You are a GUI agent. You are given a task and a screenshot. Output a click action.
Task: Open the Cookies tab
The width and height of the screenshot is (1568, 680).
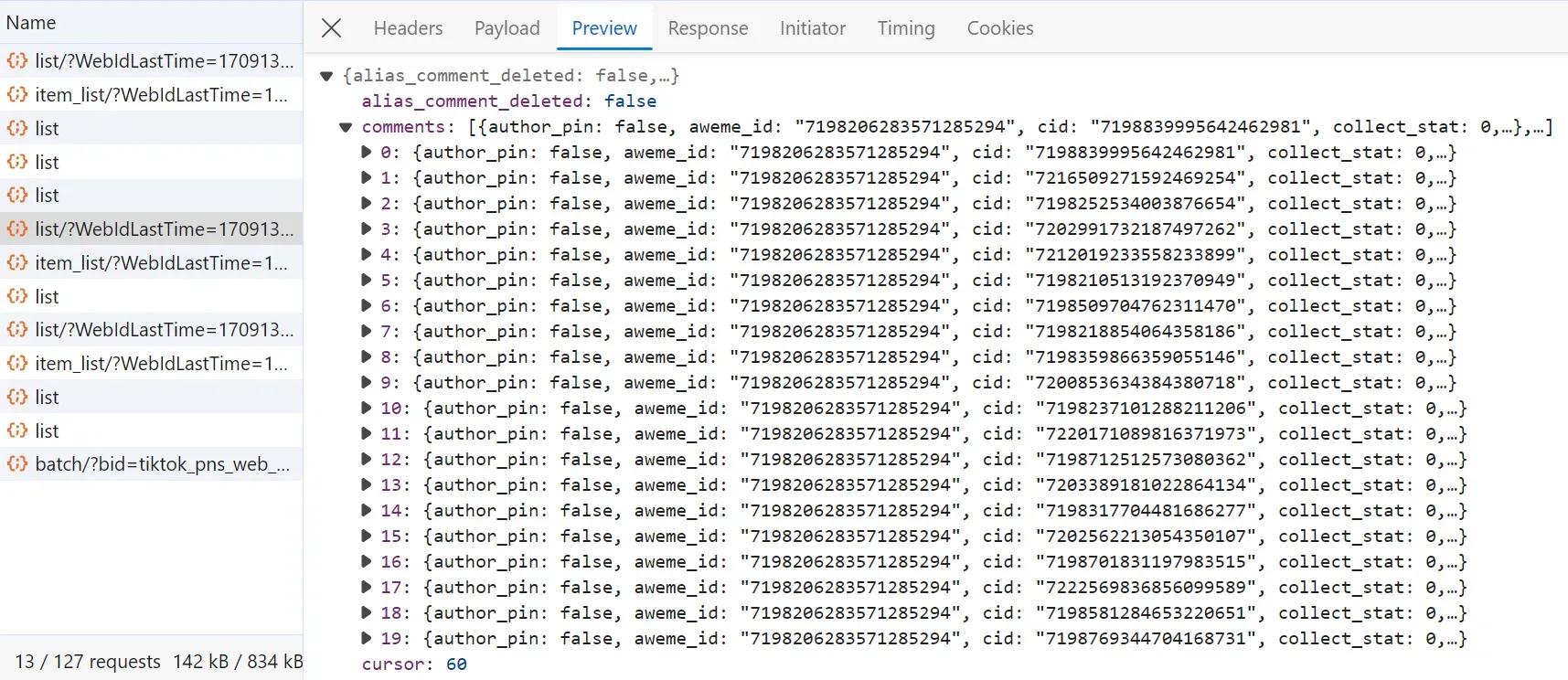[x=1000, y=28]
